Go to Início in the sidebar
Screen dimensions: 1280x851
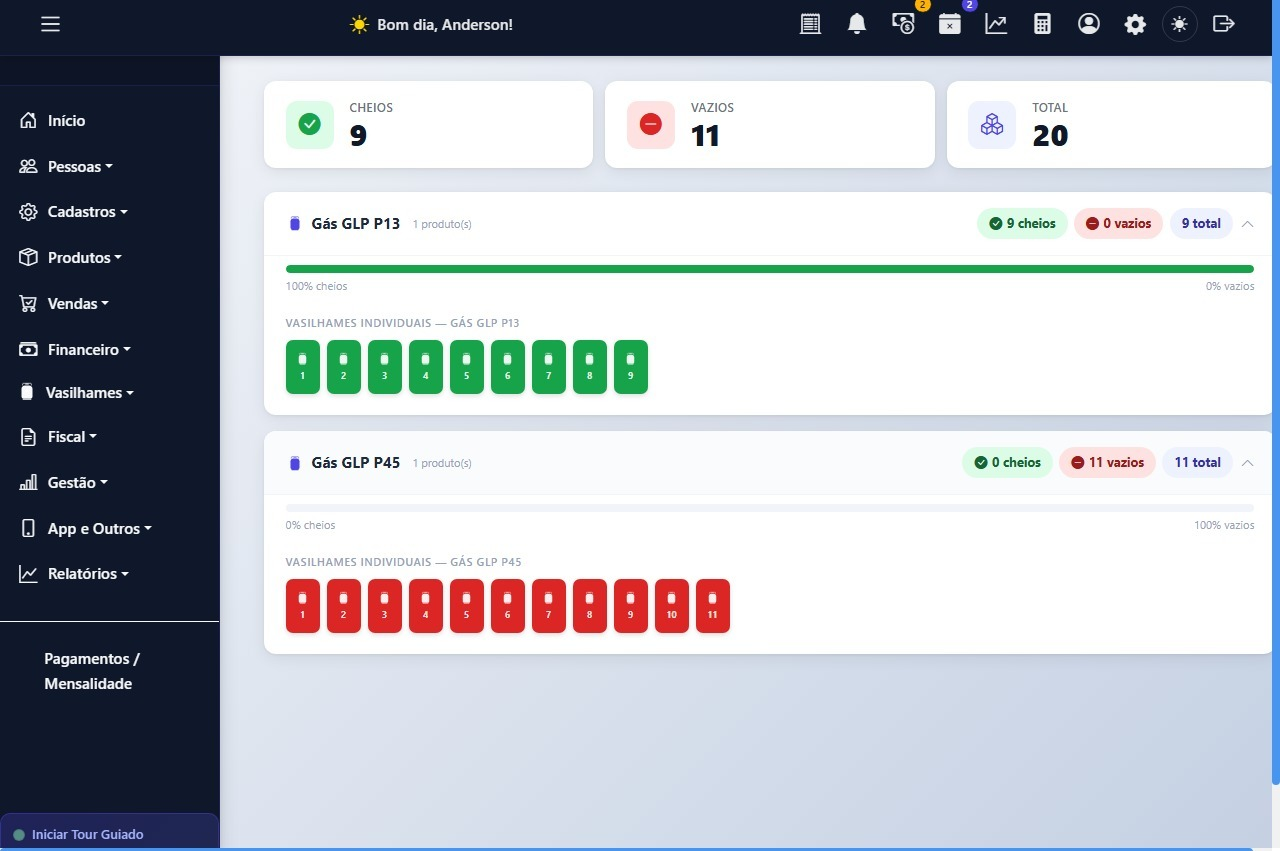pyautogui.click(x=66, y=120)
